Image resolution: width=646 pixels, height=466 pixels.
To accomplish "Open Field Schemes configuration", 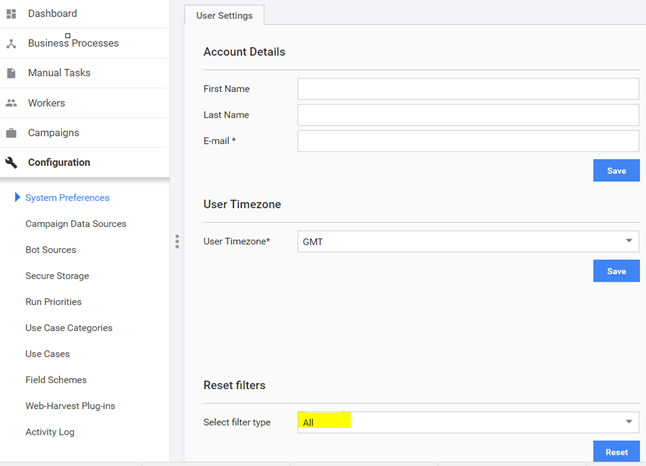I will pyautogui.click(x=56, y=379).
